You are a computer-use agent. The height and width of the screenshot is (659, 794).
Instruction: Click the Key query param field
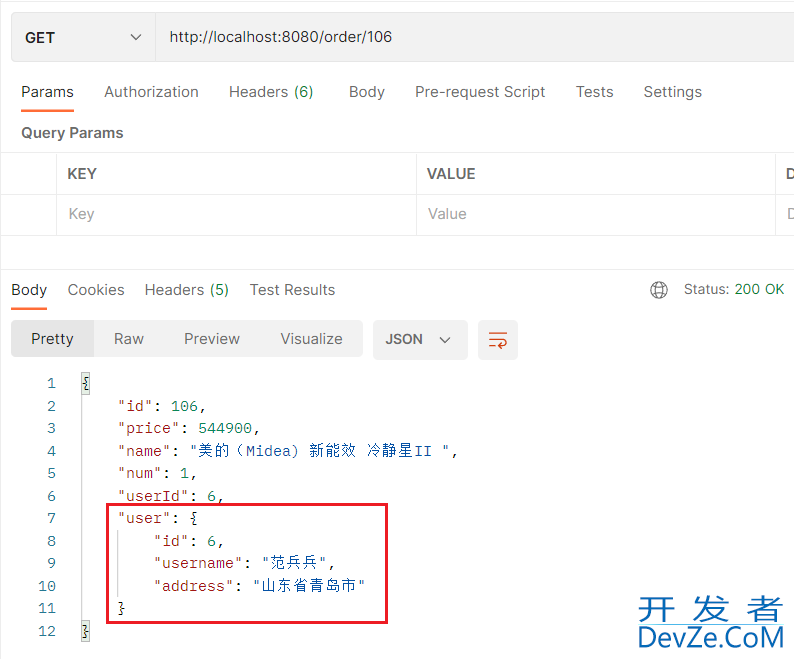click(x=236, y=214)
